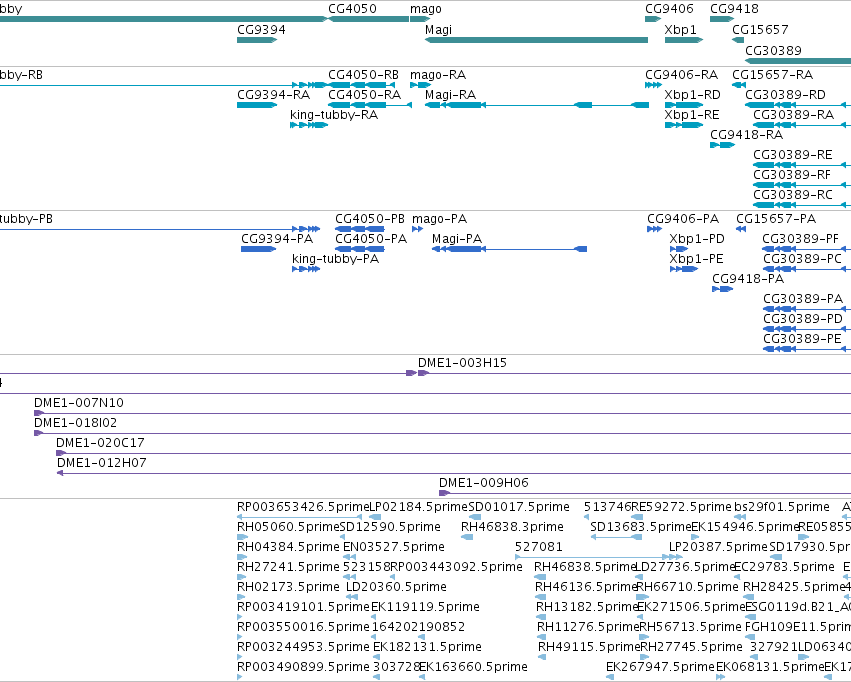This screenshot has height=682, width=851.
Task: Click the CG30389-RD transcript label
Action: (786, 95)
